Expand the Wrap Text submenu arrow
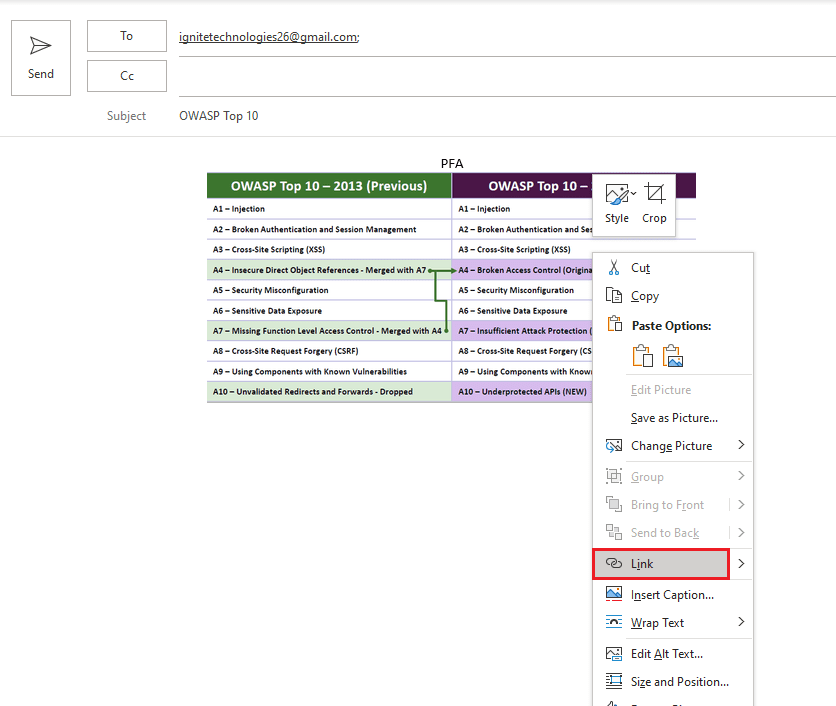Image resolution: width=836 pixels, height=706 pixels. (741, 622)
